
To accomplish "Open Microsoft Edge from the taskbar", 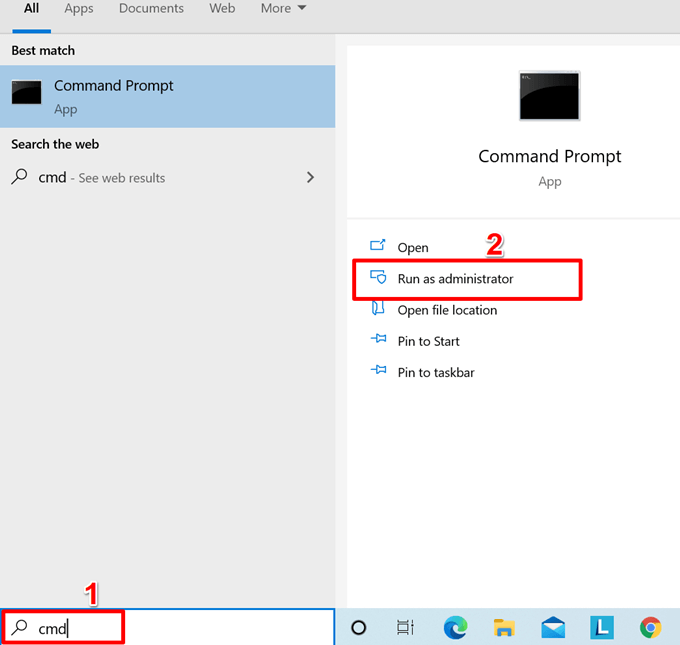I will [x=455, y=628].
